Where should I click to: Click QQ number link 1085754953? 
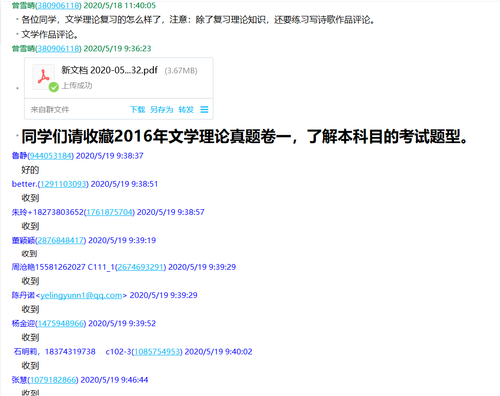[157, 352]
